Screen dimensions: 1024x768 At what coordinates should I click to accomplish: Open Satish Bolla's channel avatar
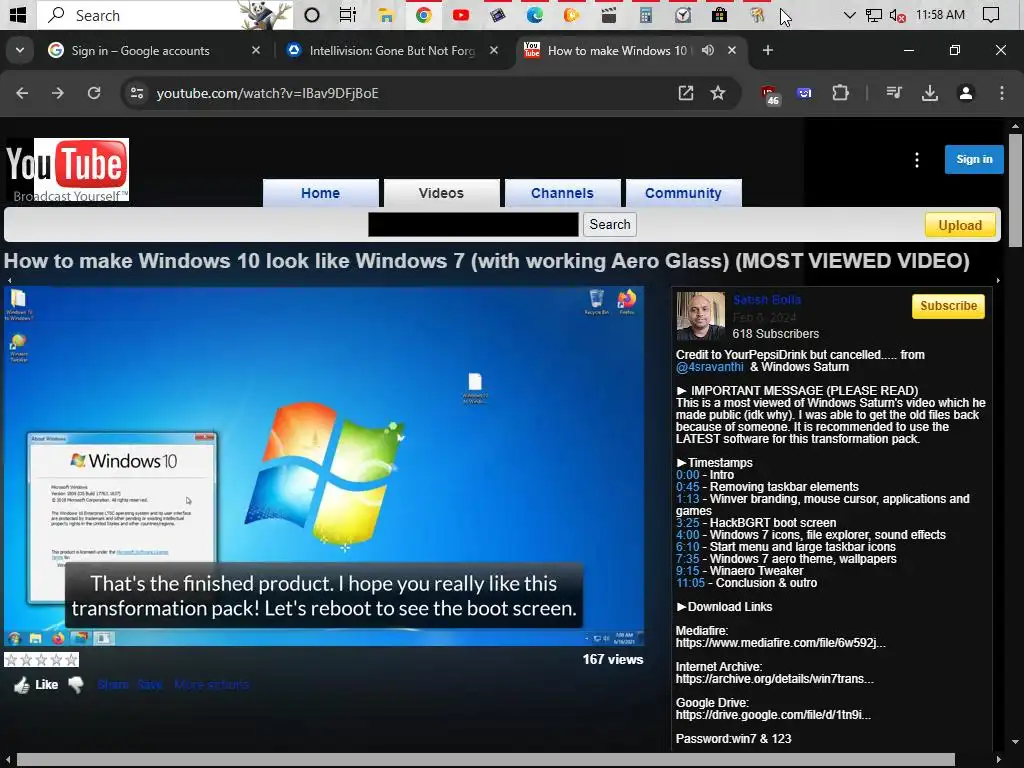[701, 316]
